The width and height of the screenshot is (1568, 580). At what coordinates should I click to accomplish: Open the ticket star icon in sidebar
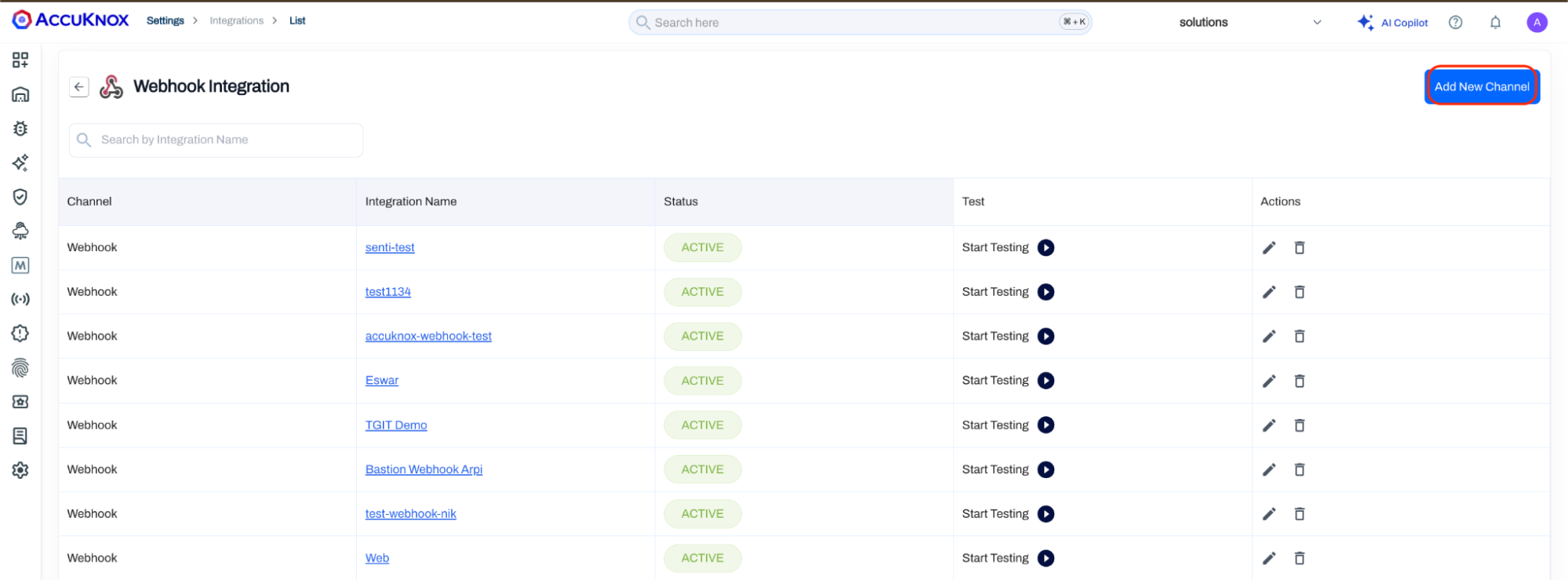pos(20,401)
